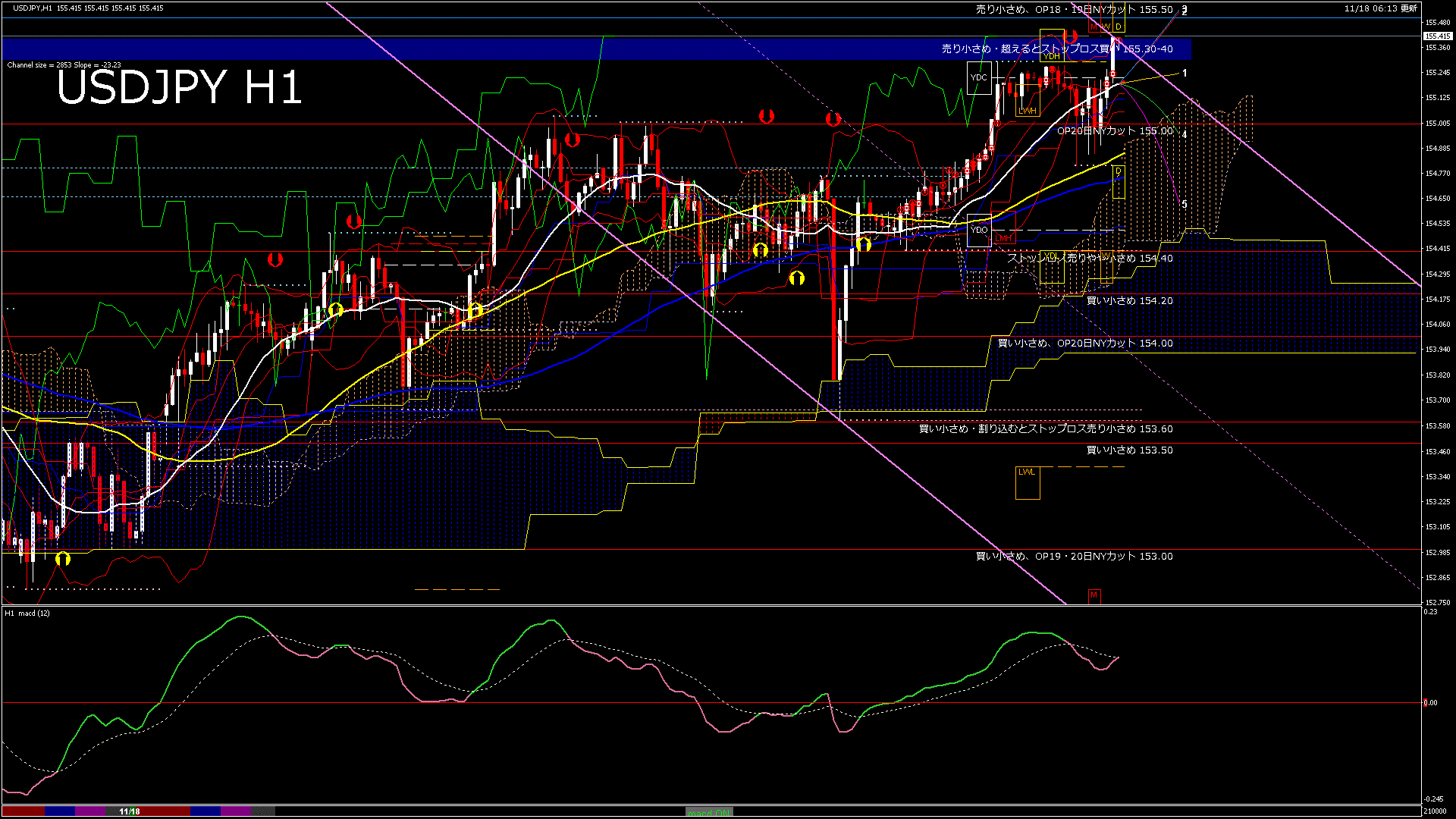Click the red sell arrow near YDH
The width and height of the screenshot is (1456, 819).
coord(1071,36)
